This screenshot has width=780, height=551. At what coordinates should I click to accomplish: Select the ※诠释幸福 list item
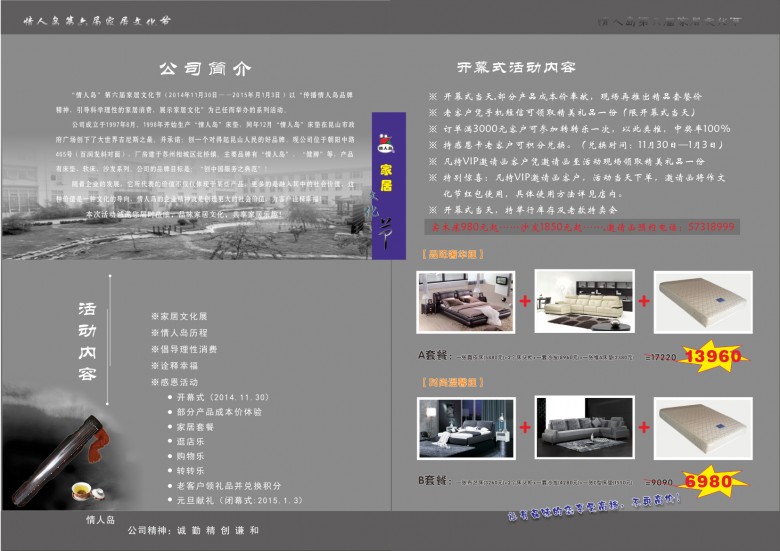click(175, 366)
